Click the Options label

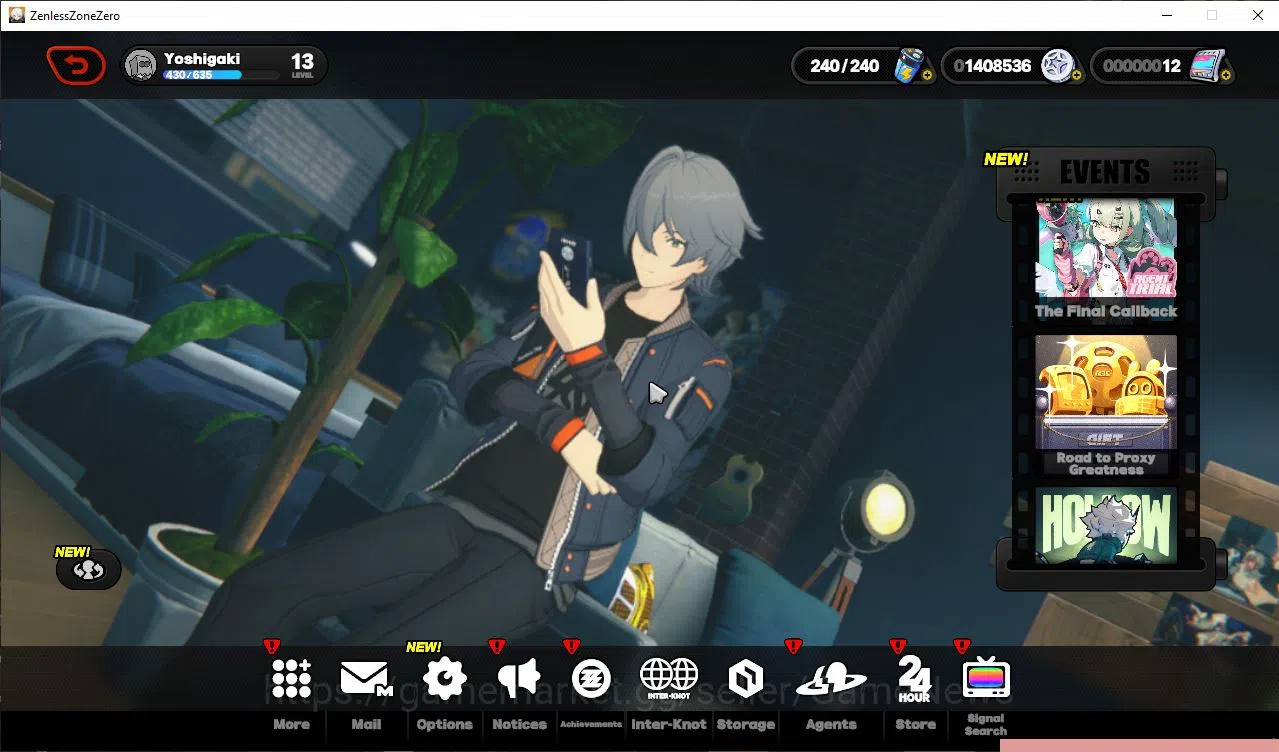click(x=444, y=724)
